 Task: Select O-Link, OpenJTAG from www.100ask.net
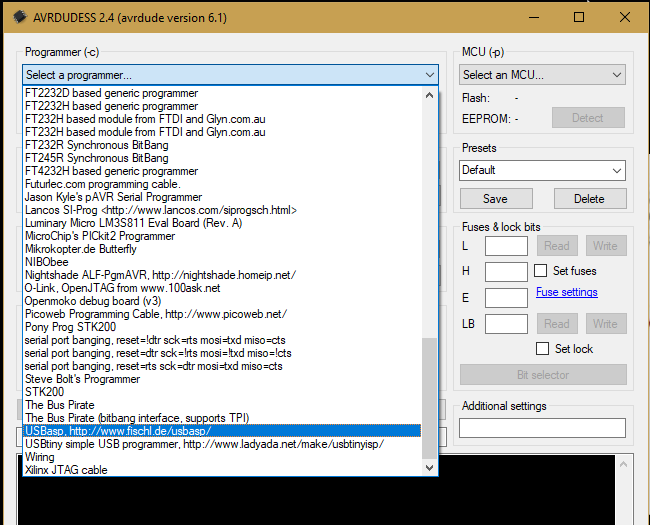222,288
